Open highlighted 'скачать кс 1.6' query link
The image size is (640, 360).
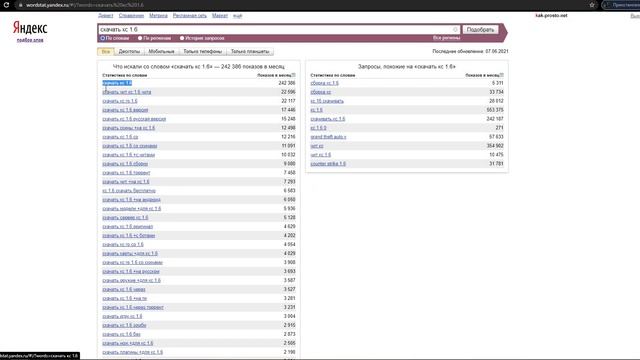point(117,83)
